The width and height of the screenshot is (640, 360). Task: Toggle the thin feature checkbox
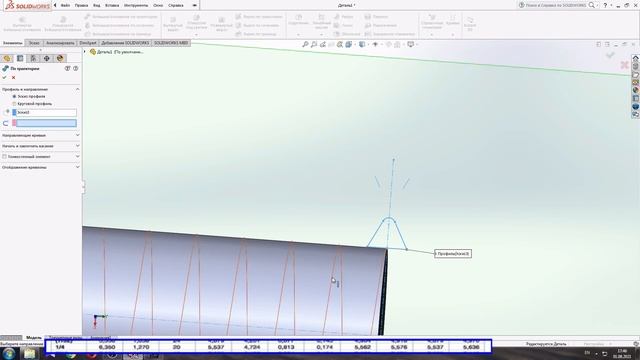pos(4,156)
